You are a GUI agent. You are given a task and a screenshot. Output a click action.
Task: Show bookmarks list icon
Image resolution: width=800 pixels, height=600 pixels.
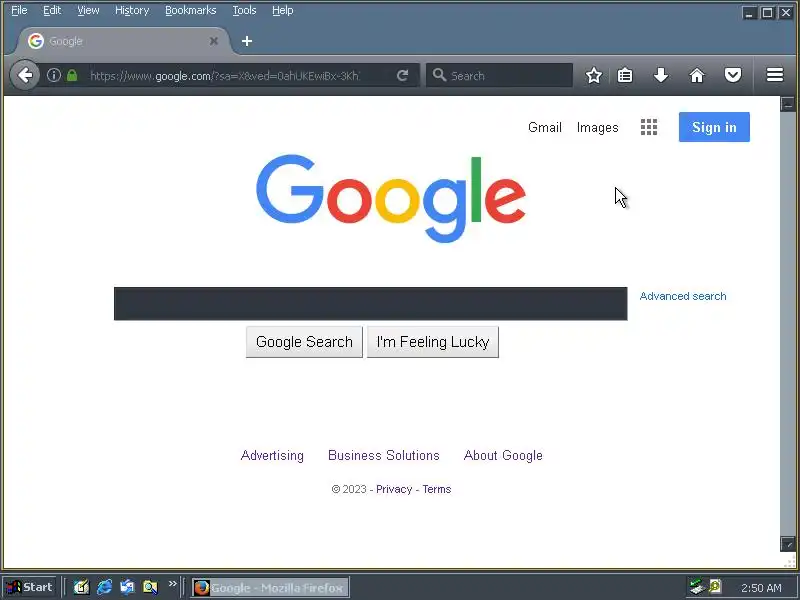tap(625, 76)
